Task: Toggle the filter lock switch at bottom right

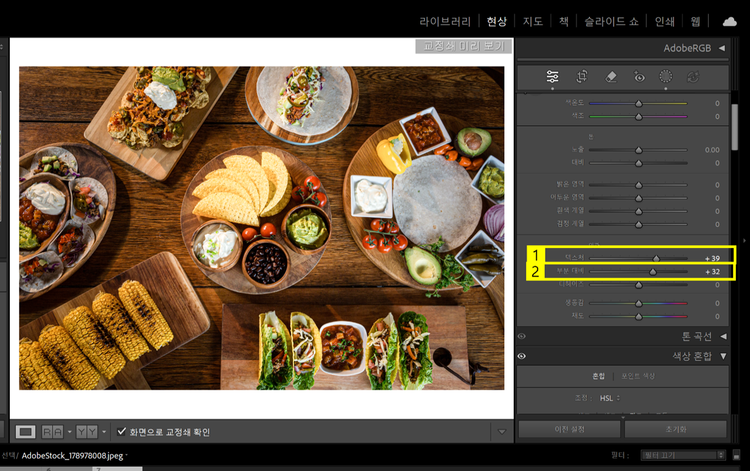Action: pyautogui.click(x=736, y=455)
